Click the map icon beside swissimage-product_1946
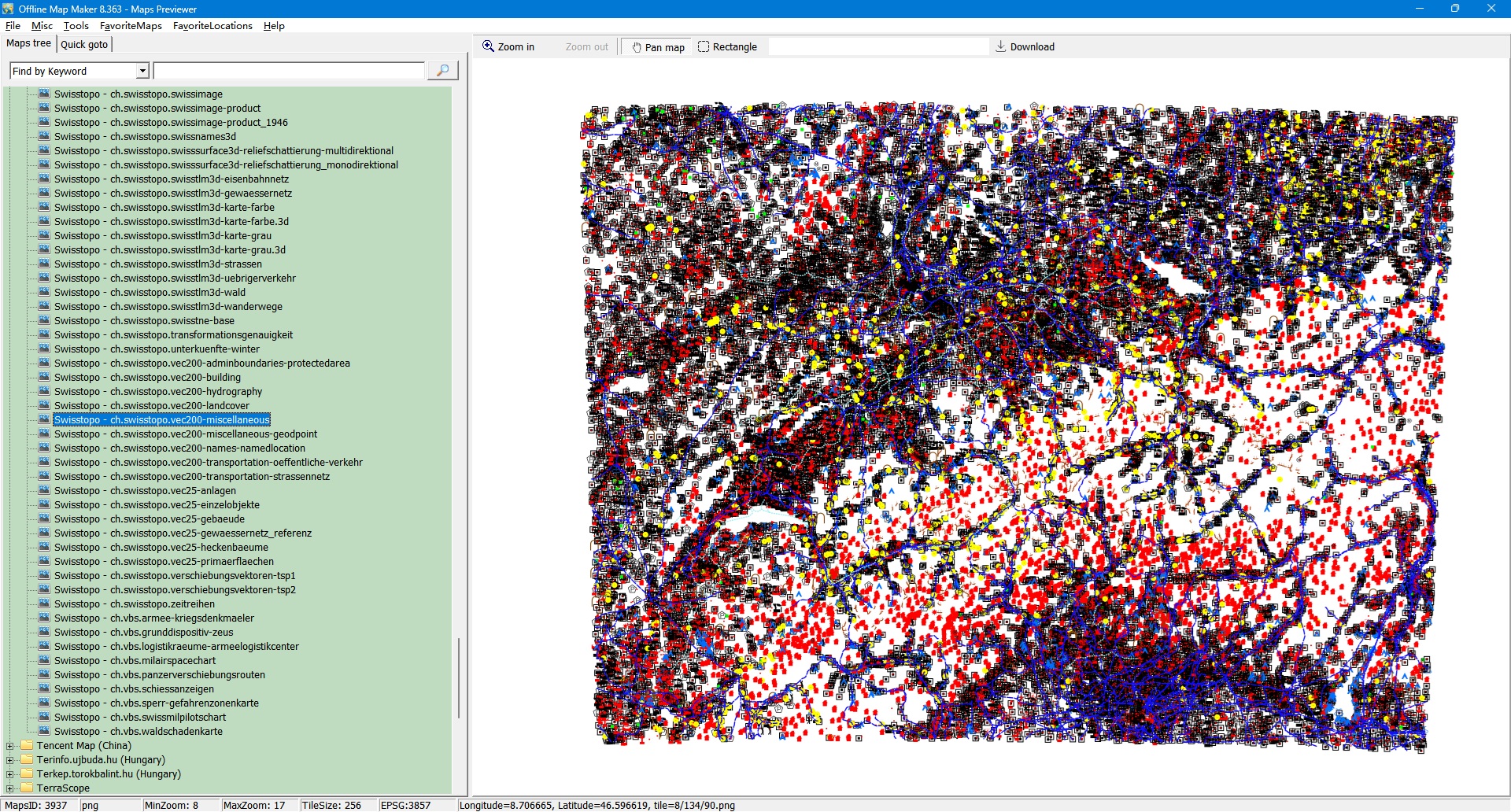This screenshot has height=812, width=1511. coord(44,122)
